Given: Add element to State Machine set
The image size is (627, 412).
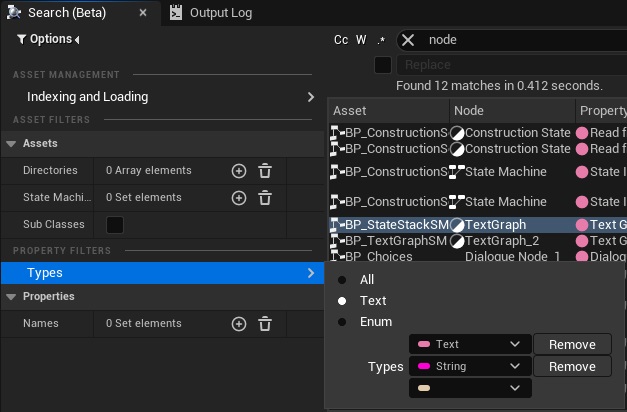Looking at the screenshot, I should point(238,198).
